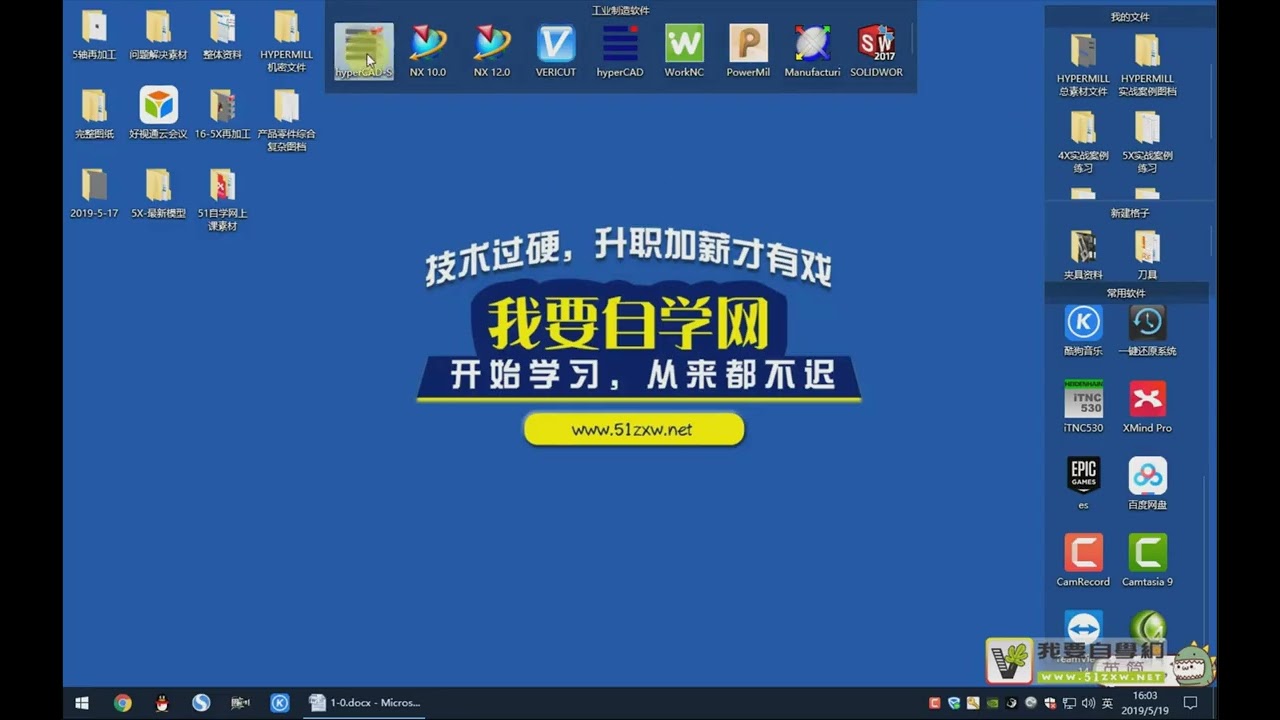Click the key icon in system tray
The width and height of the screenshot is (1280, 720).
[973, 703]
